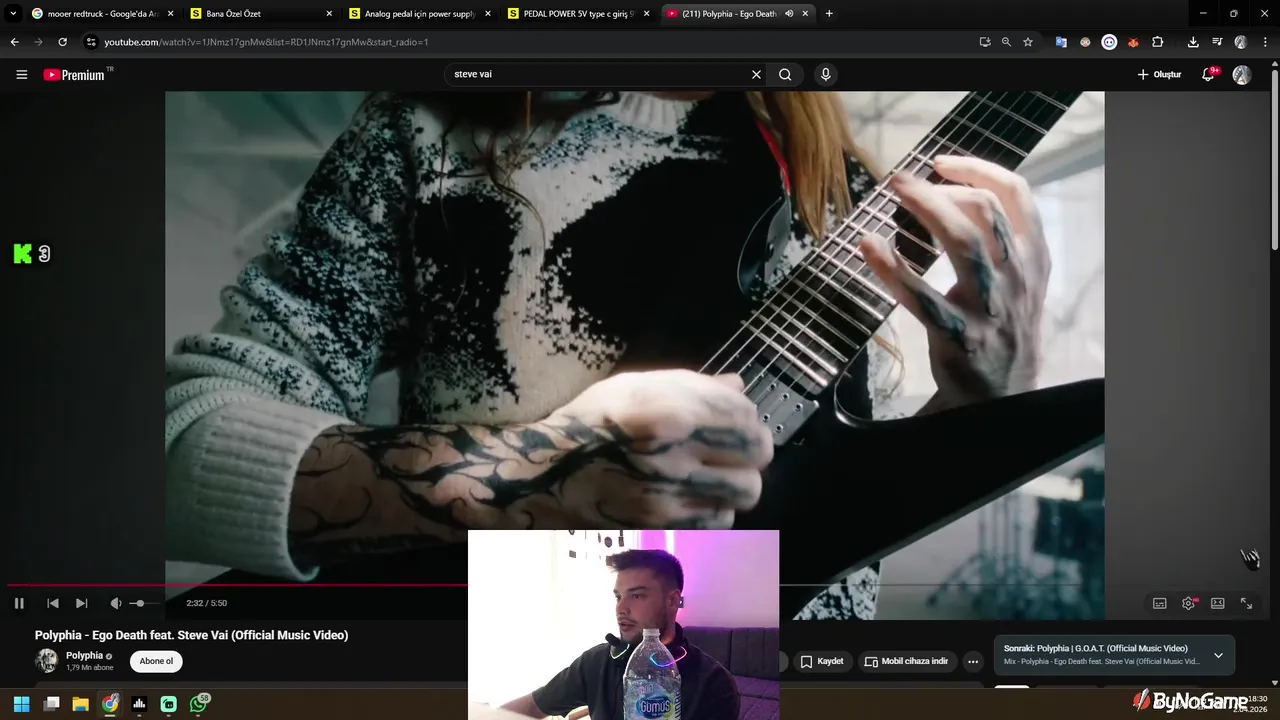
Task: Pause the video with the pause button
Action: click(x=19, y=603)
